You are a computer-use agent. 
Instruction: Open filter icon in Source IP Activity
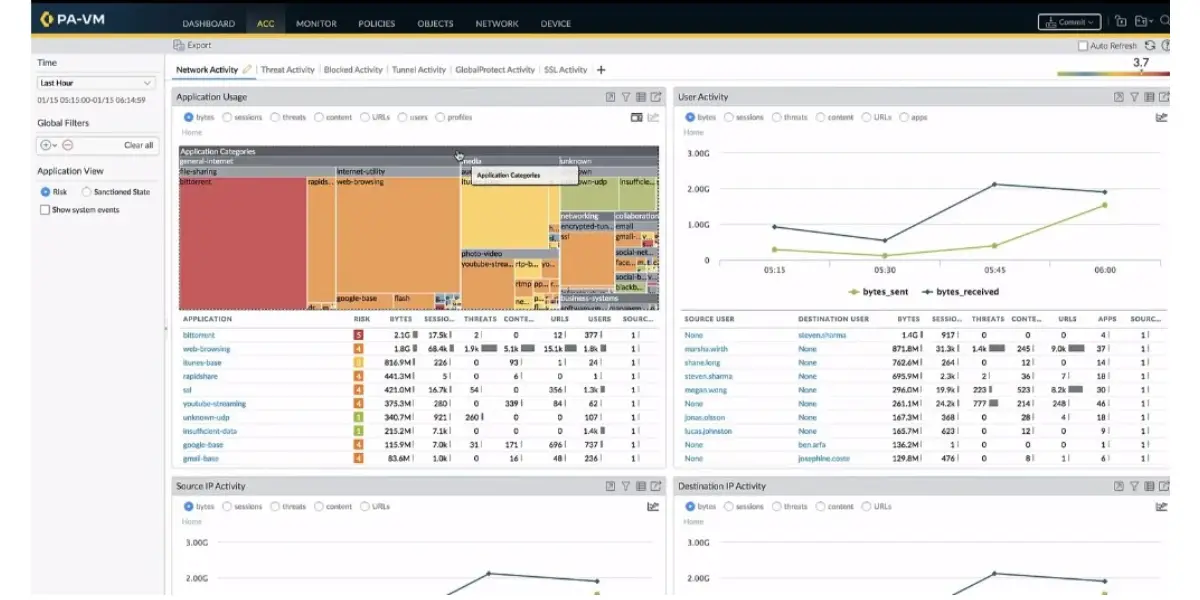point(626,486)
